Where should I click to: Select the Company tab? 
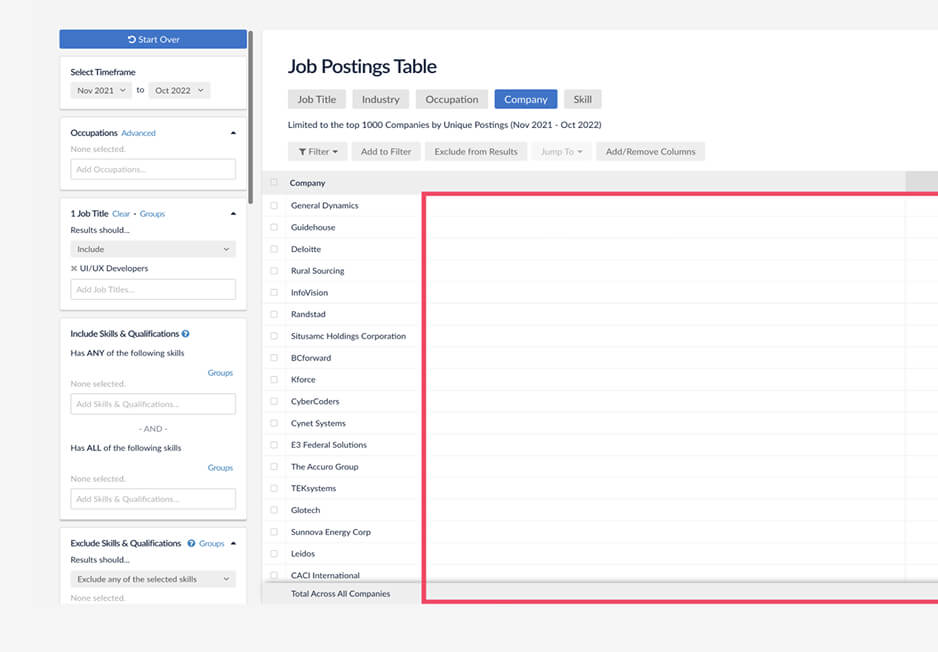[x=526, y=99]
